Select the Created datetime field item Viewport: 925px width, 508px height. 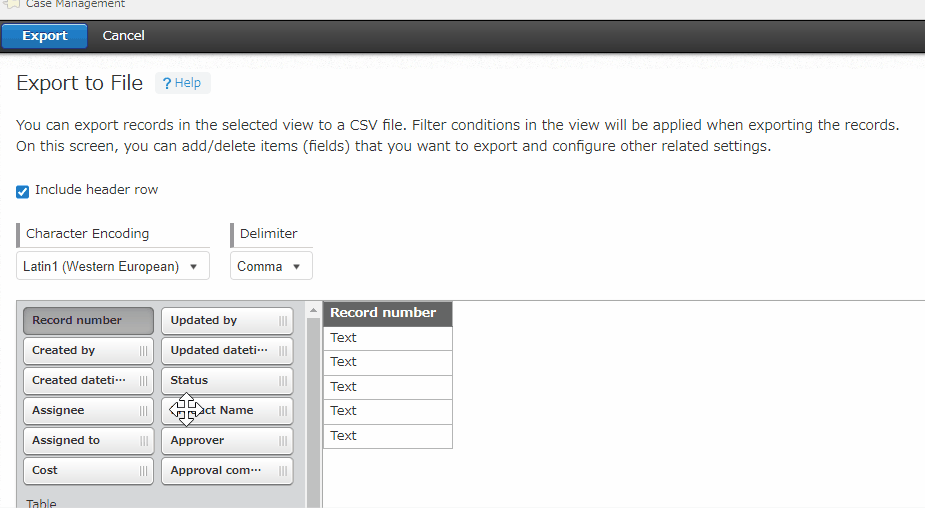(x=80, y=381)
